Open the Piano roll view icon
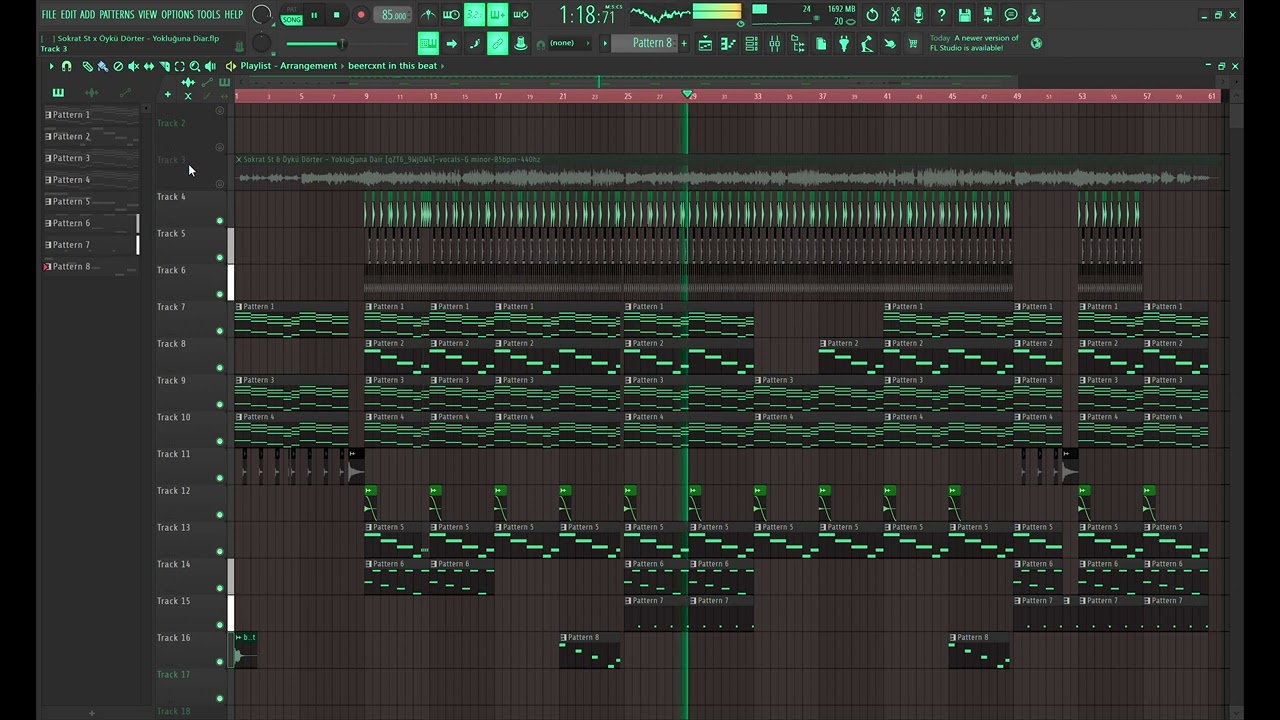The width and height of the screenshot is (1280, 720). point(729,43)
